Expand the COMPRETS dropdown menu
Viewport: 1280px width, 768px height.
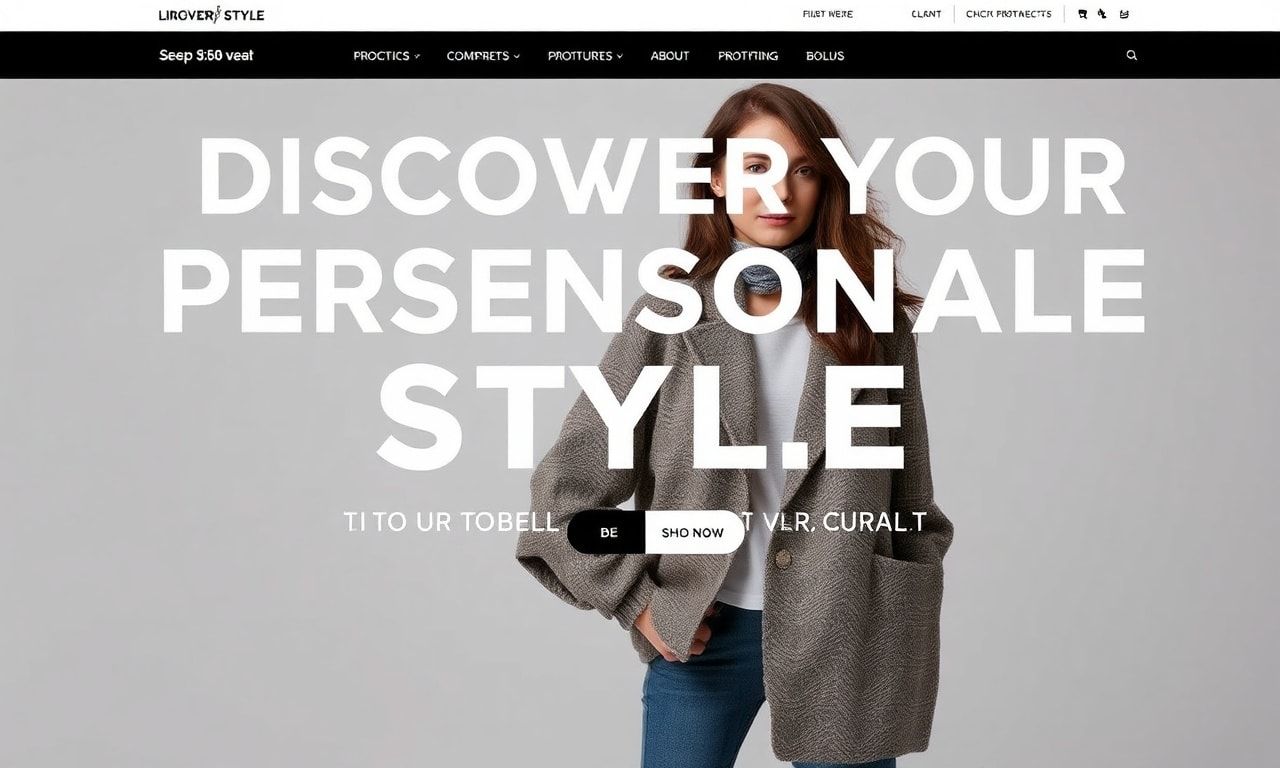(483, 56)
